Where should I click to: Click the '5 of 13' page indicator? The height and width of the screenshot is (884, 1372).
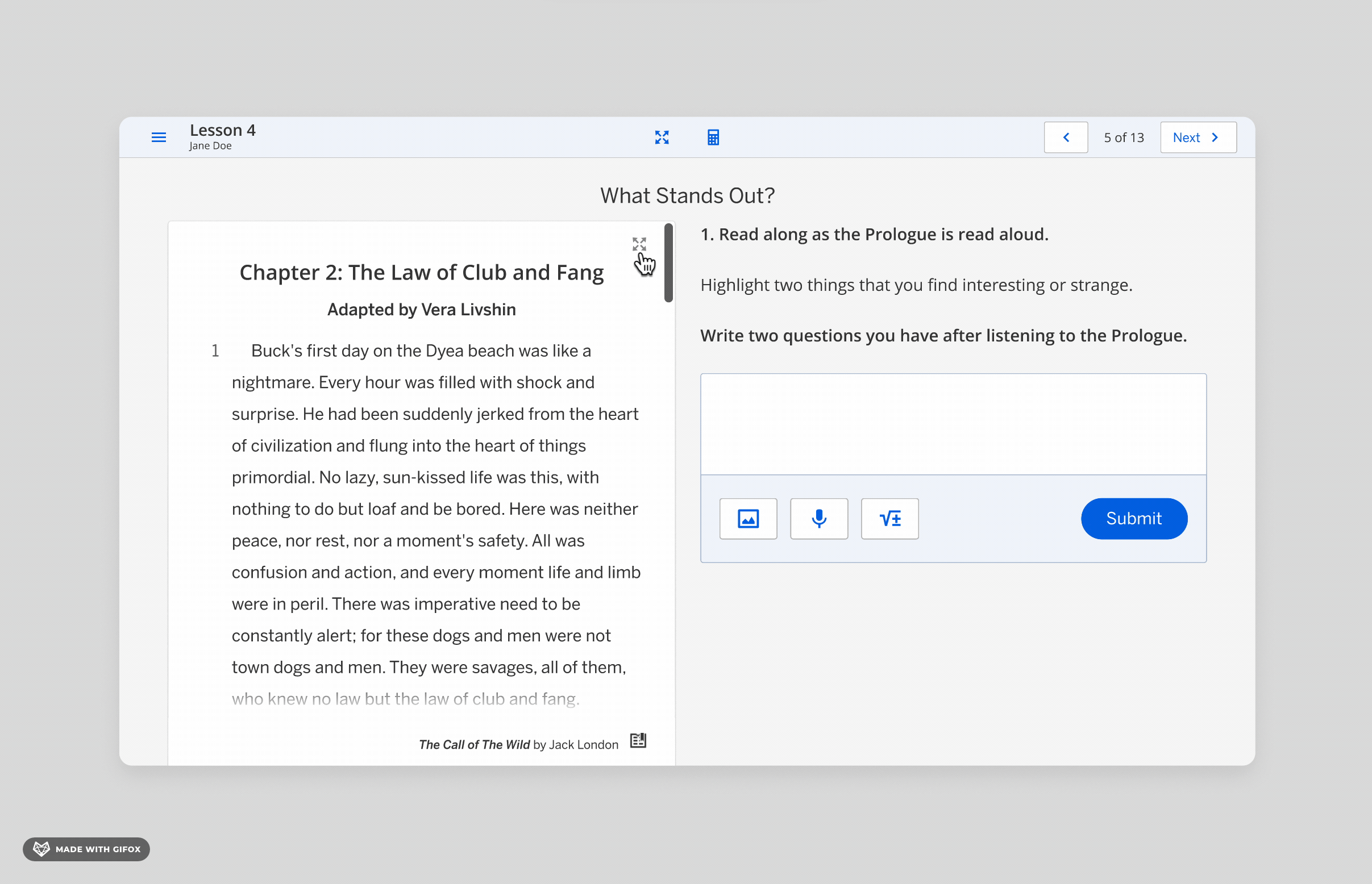click(1123, 137)
